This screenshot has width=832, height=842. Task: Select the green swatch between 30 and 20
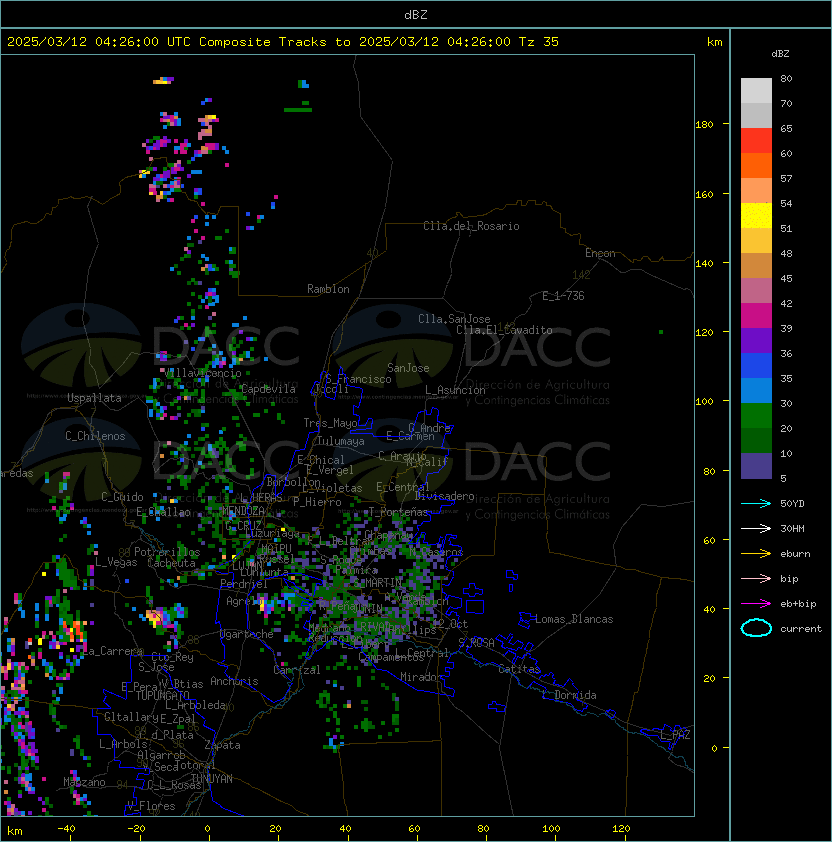(x=756, y=416)
